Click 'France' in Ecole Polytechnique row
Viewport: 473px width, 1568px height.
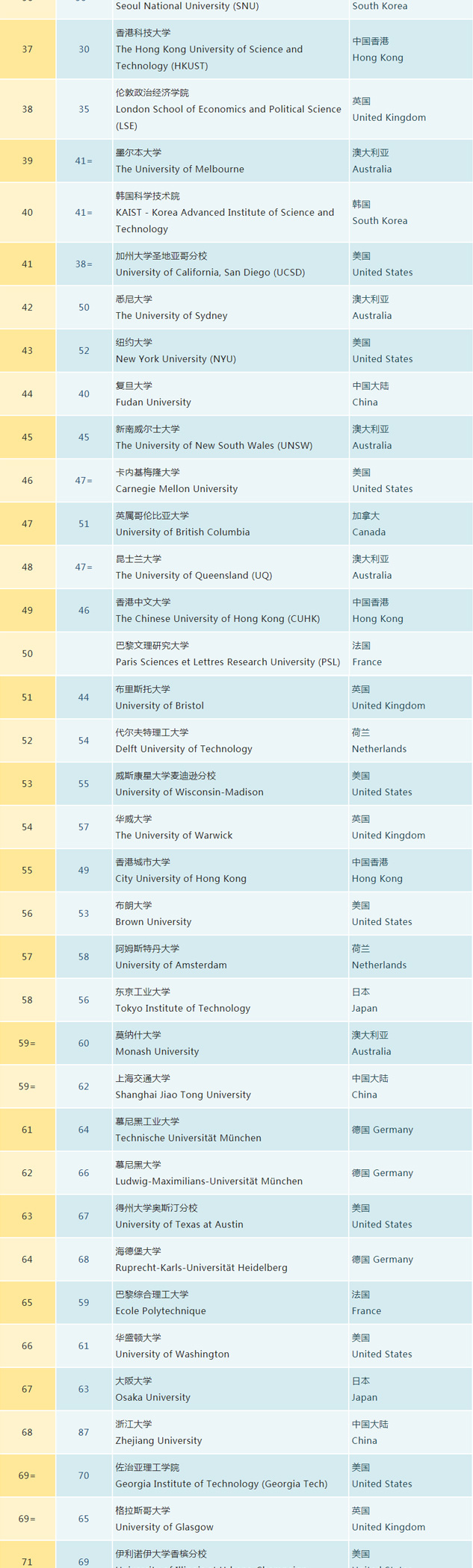pos(367,1312)
